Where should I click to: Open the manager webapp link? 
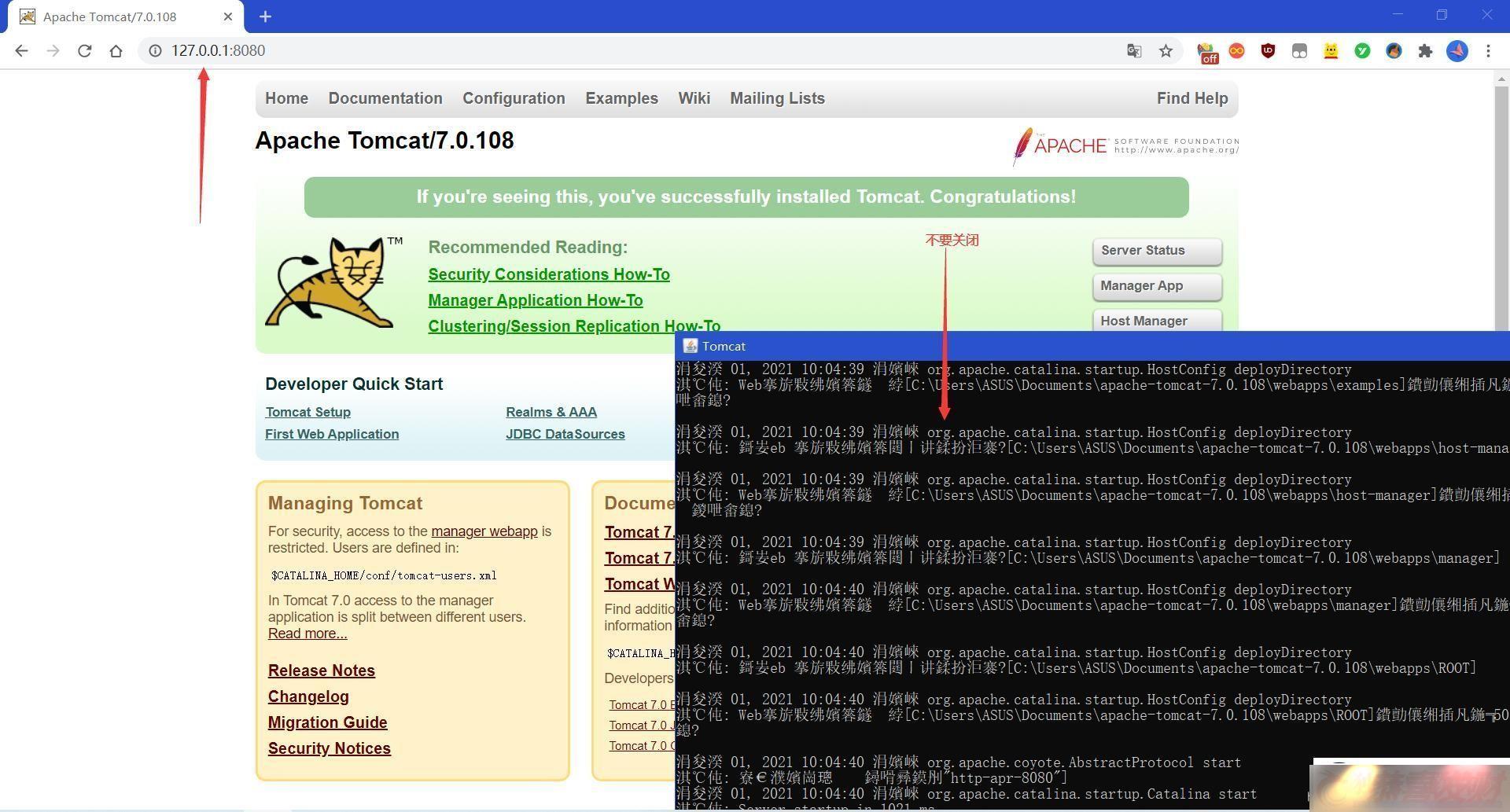pos(484,531)
